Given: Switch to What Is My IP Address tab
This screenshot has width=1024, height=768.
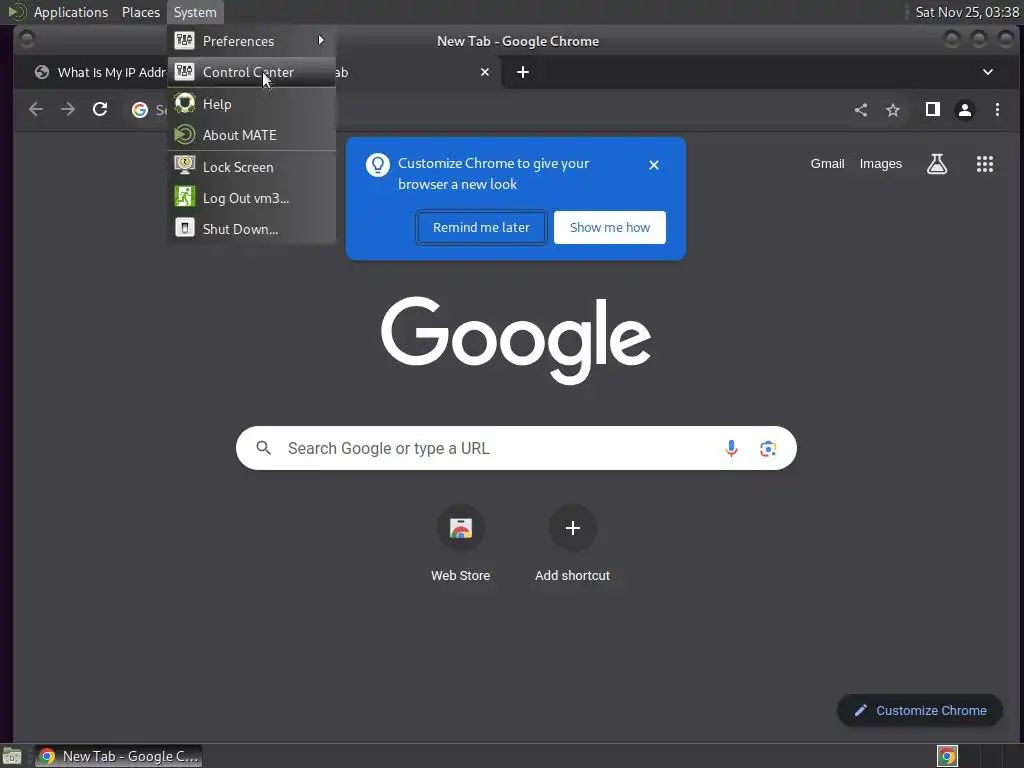Looking at the screenshot, I should [x=101, y=72].
